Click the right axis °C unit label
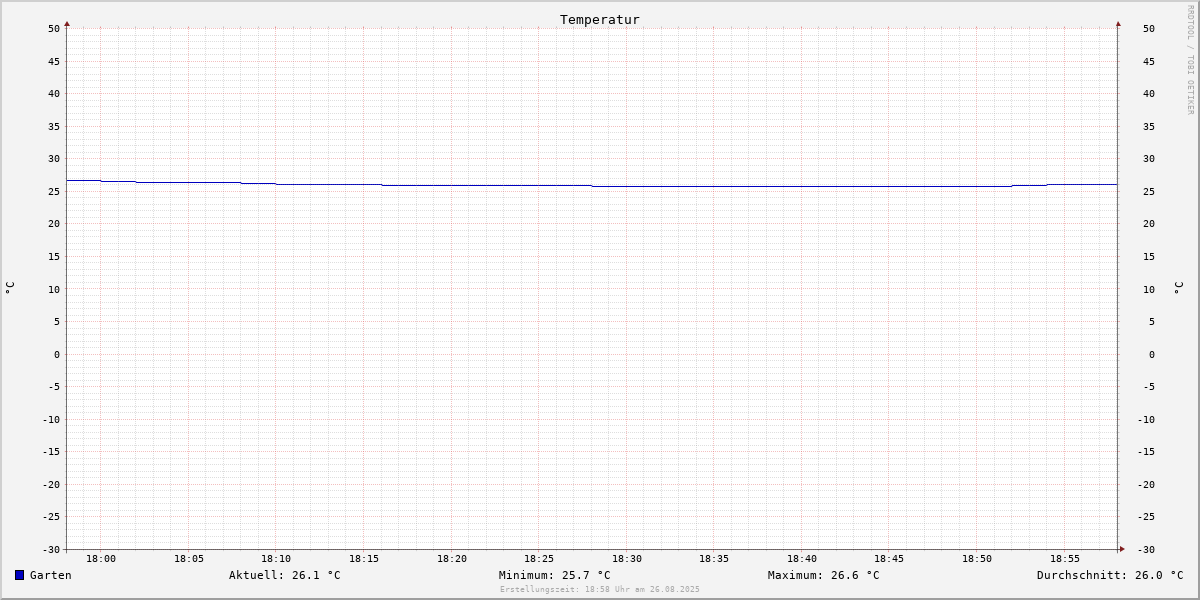 (1178, 288)
